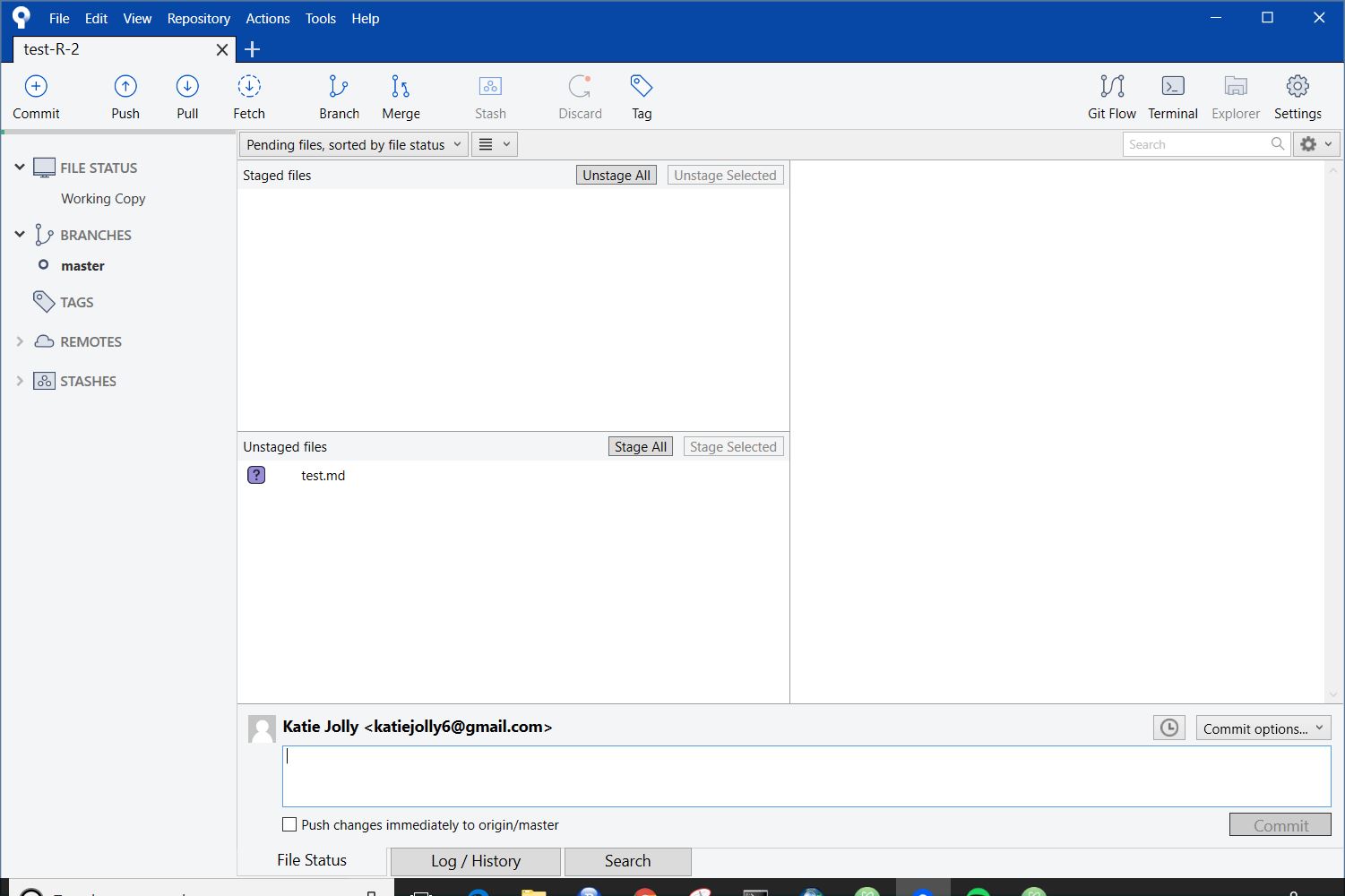Click the branch icon beside BRANCHES

tap(43, 235)
